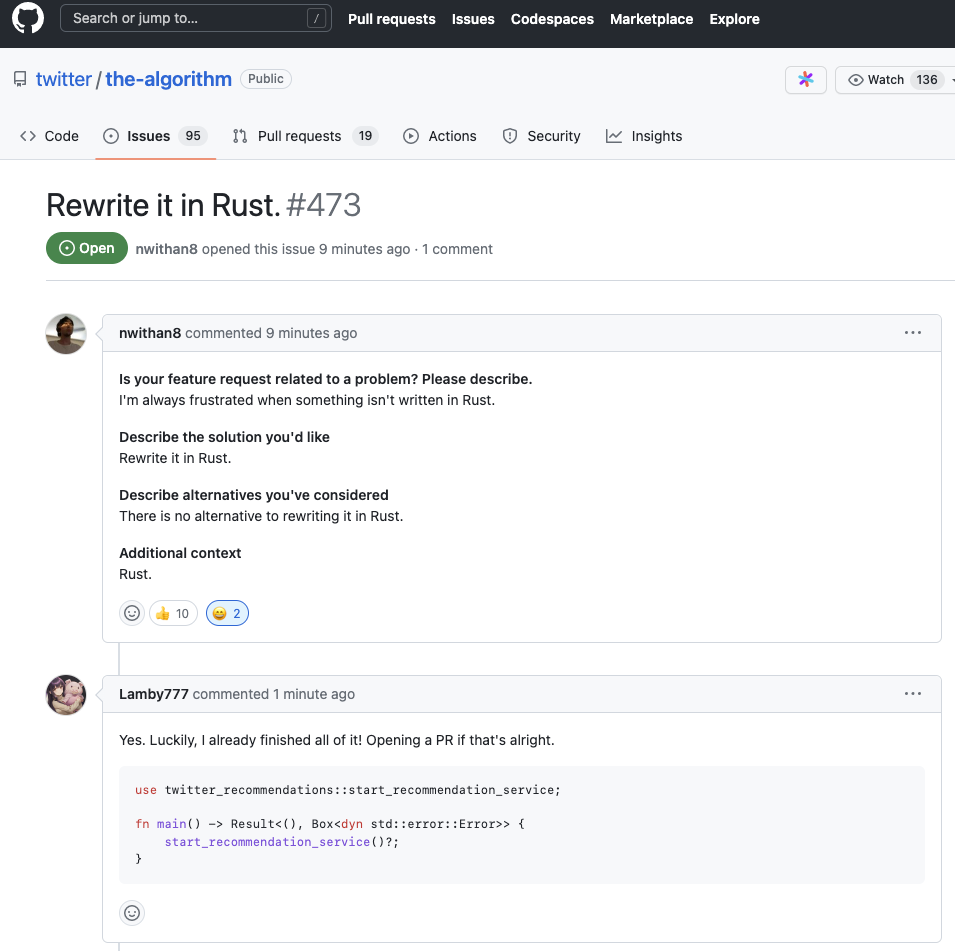The image size is (955, 951).
Task: Click Describe alternatives you've considered heading
Action: coord(253,495)
